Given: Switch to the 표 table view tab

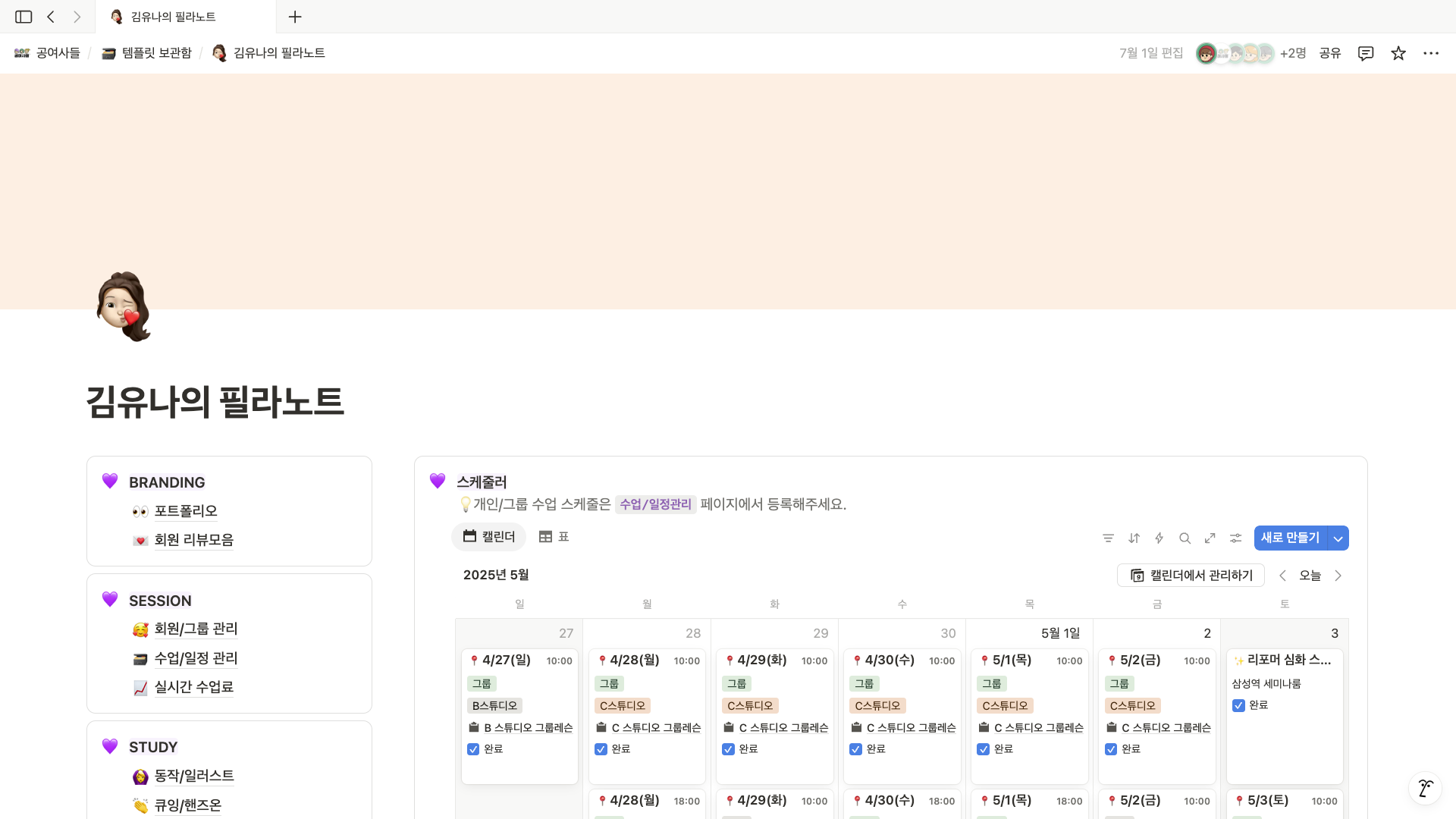Looking at the screenshot, I should pyautogui.click(x=553, y=537).
